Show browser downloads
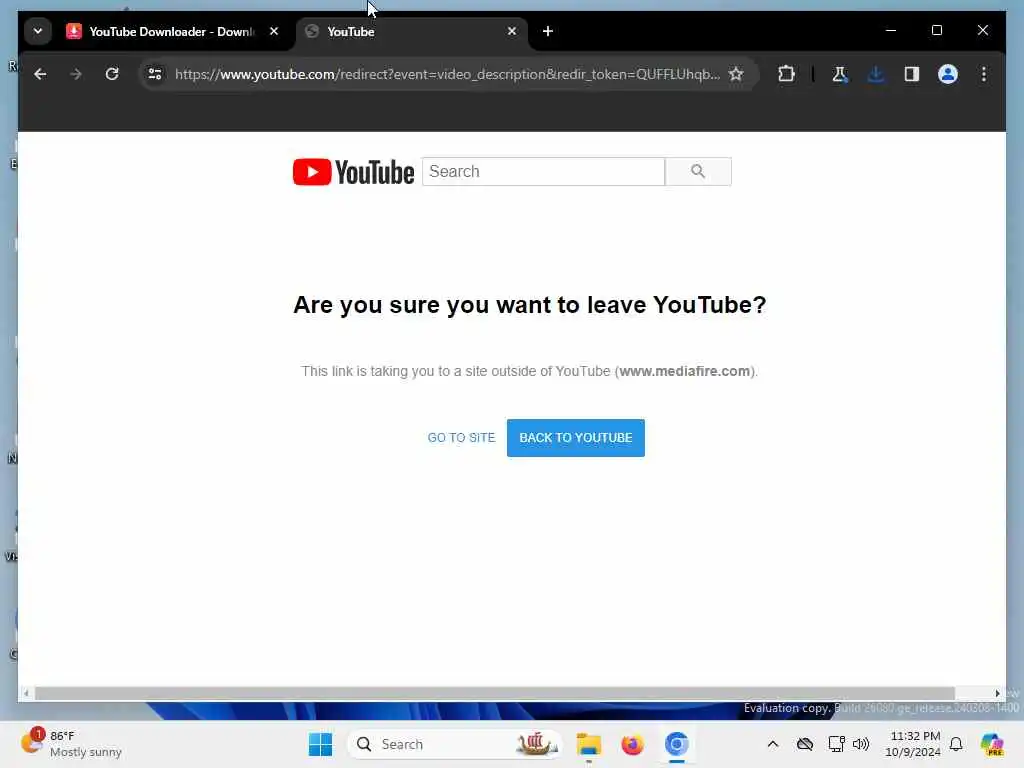1024x768 pixels. [x=876, y=74]
